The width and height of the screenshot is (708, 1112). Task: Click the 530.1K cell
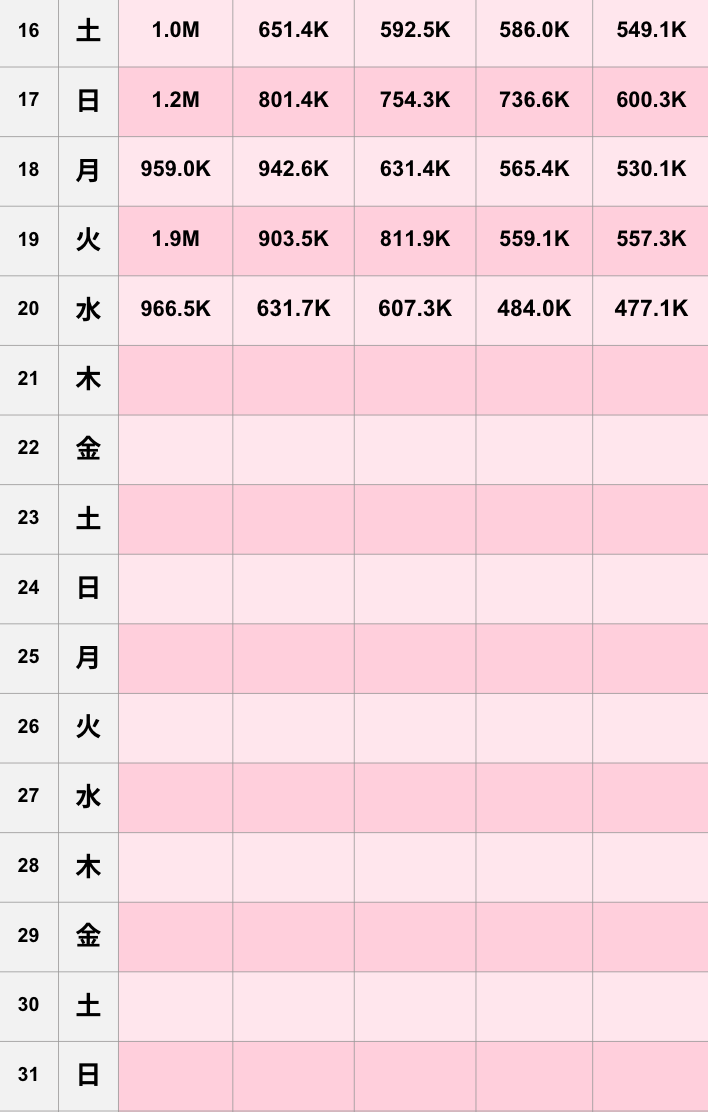[x=651, y=169]
